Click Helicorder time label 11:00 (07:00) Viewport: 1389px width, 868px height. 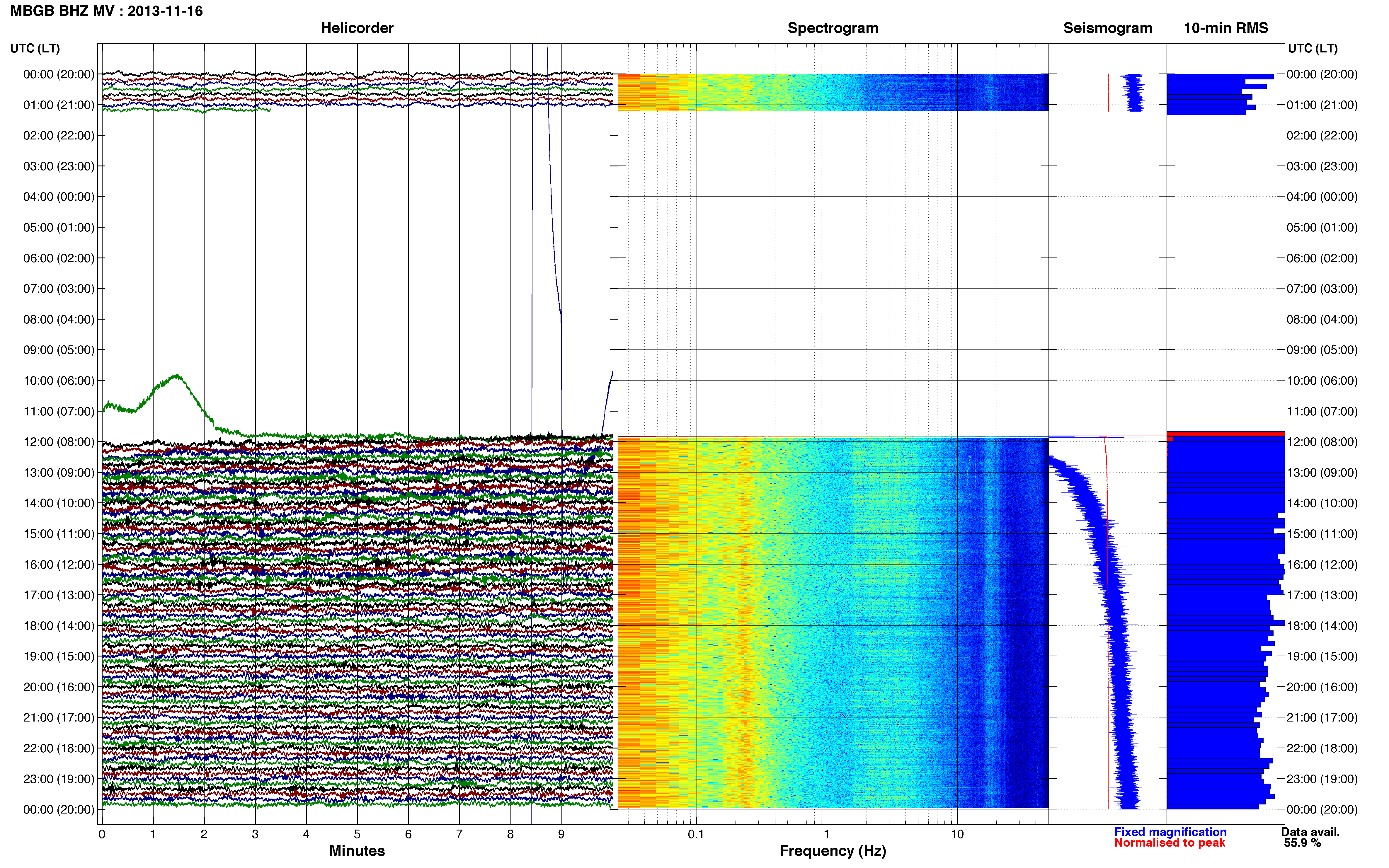[59, 411]
